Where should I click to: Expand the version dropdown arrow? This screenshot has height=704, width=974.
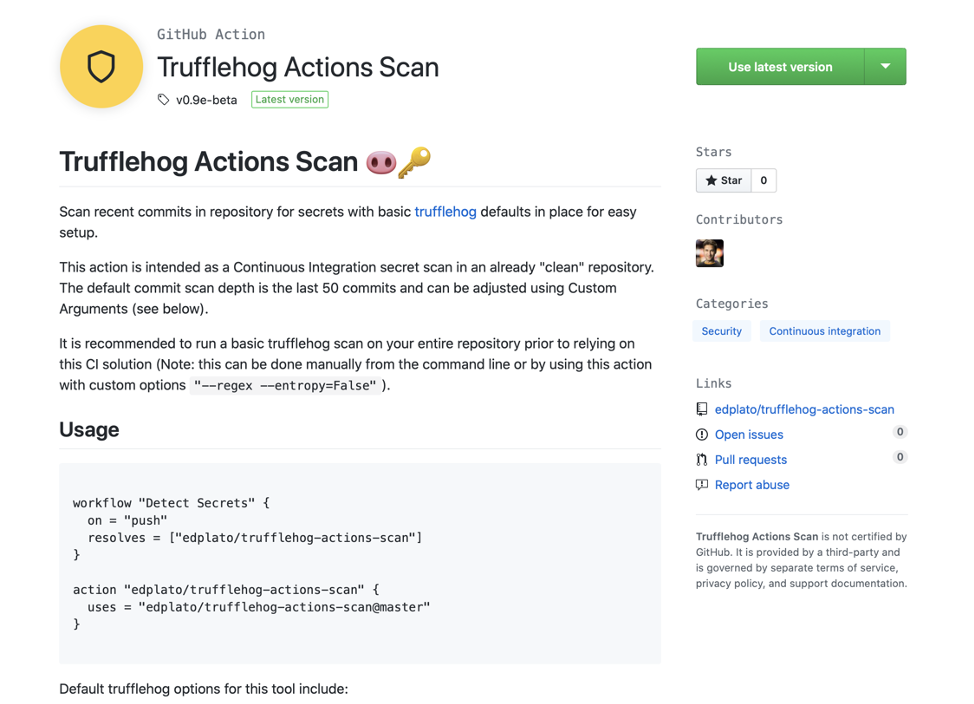885,67
